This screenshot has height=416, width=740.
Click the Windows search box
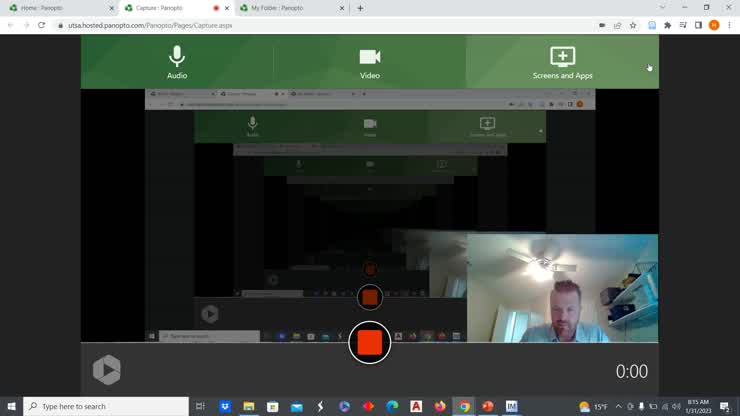tap(106, 407)
